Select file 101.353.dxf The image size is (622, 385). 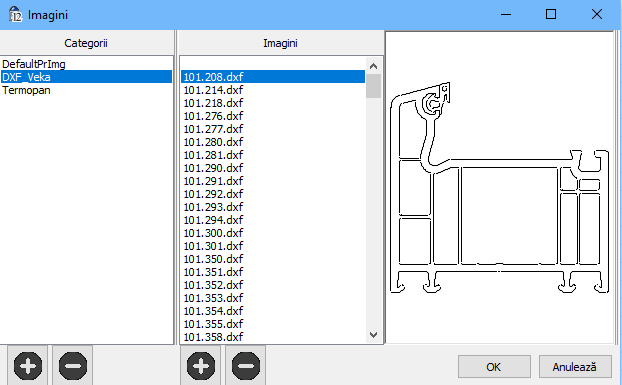273,298
